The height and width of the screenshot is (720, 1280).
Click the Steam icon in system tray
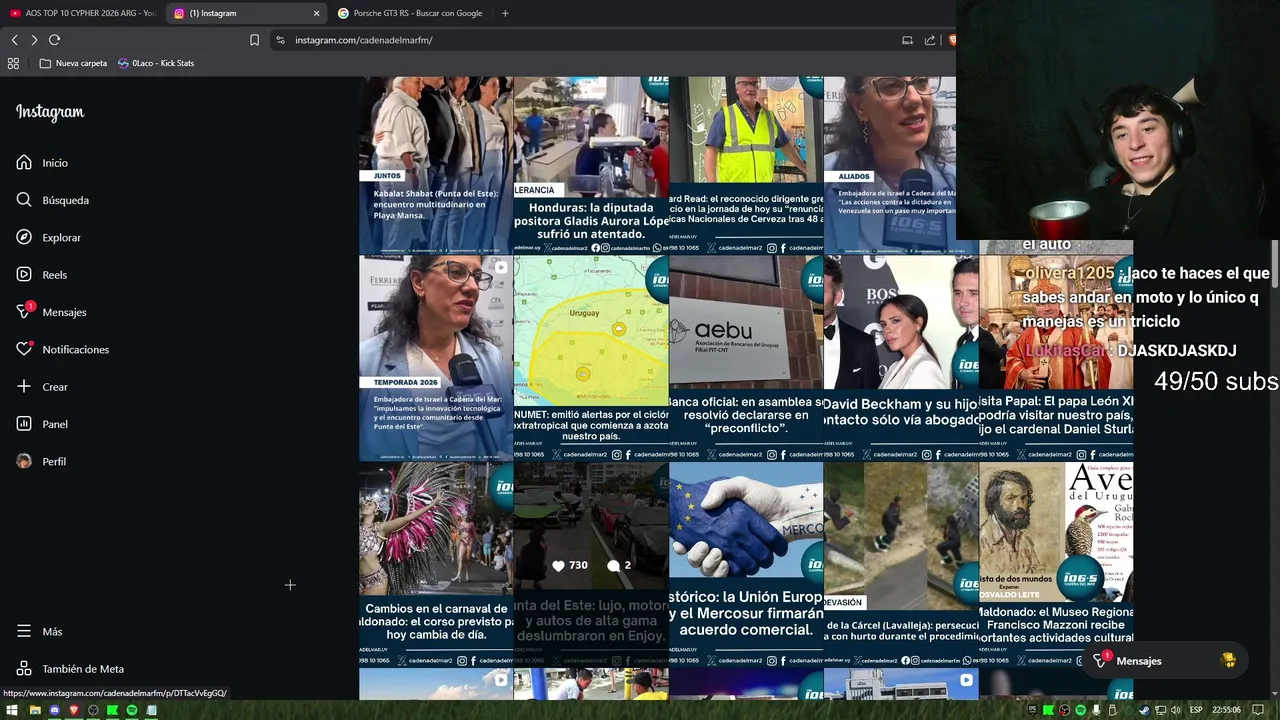pos(1145,710)
